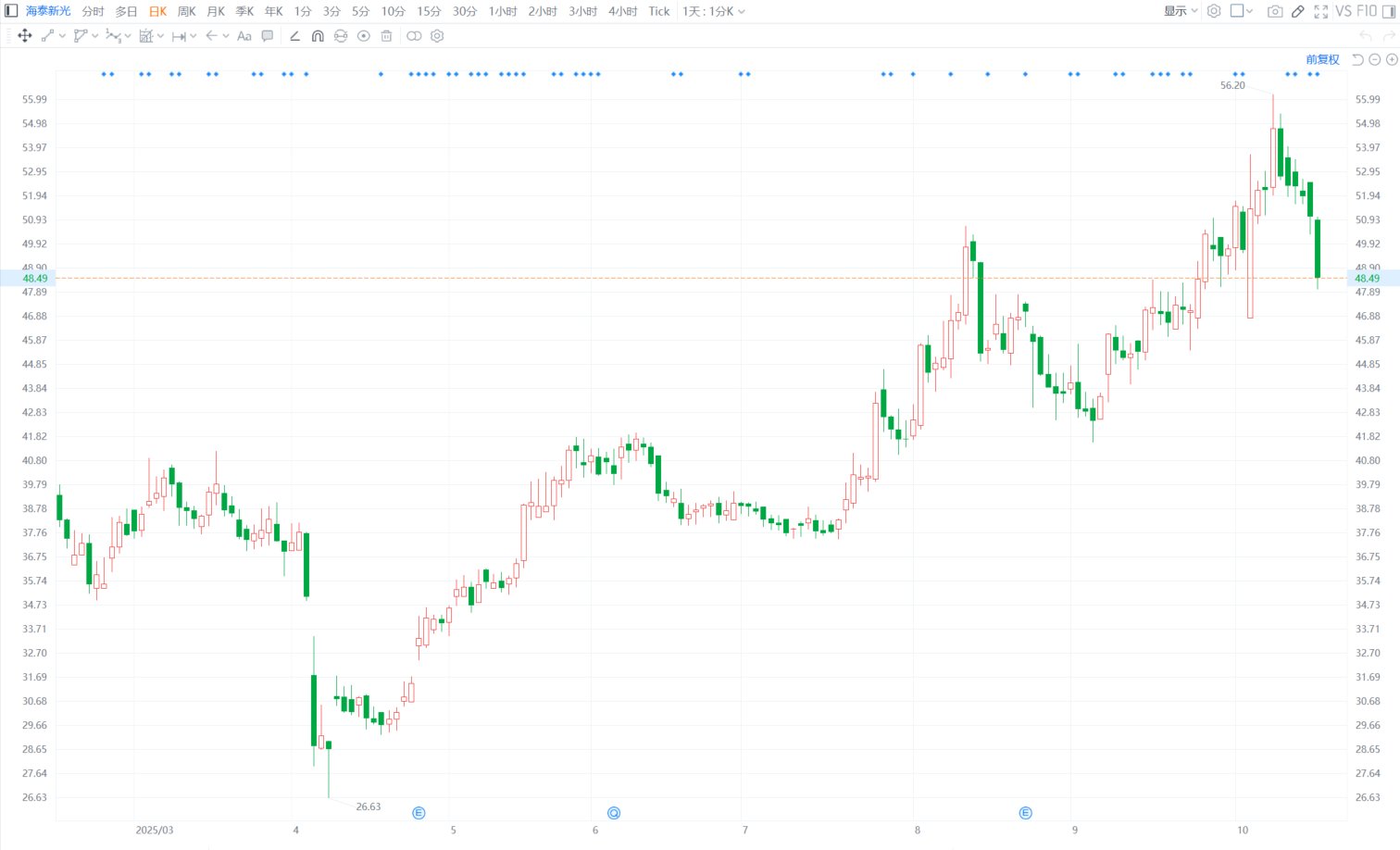Screen dimensions: 1400x850
Task: Expand the chart layout square dropdown
Action: (x=1242, y=11)
